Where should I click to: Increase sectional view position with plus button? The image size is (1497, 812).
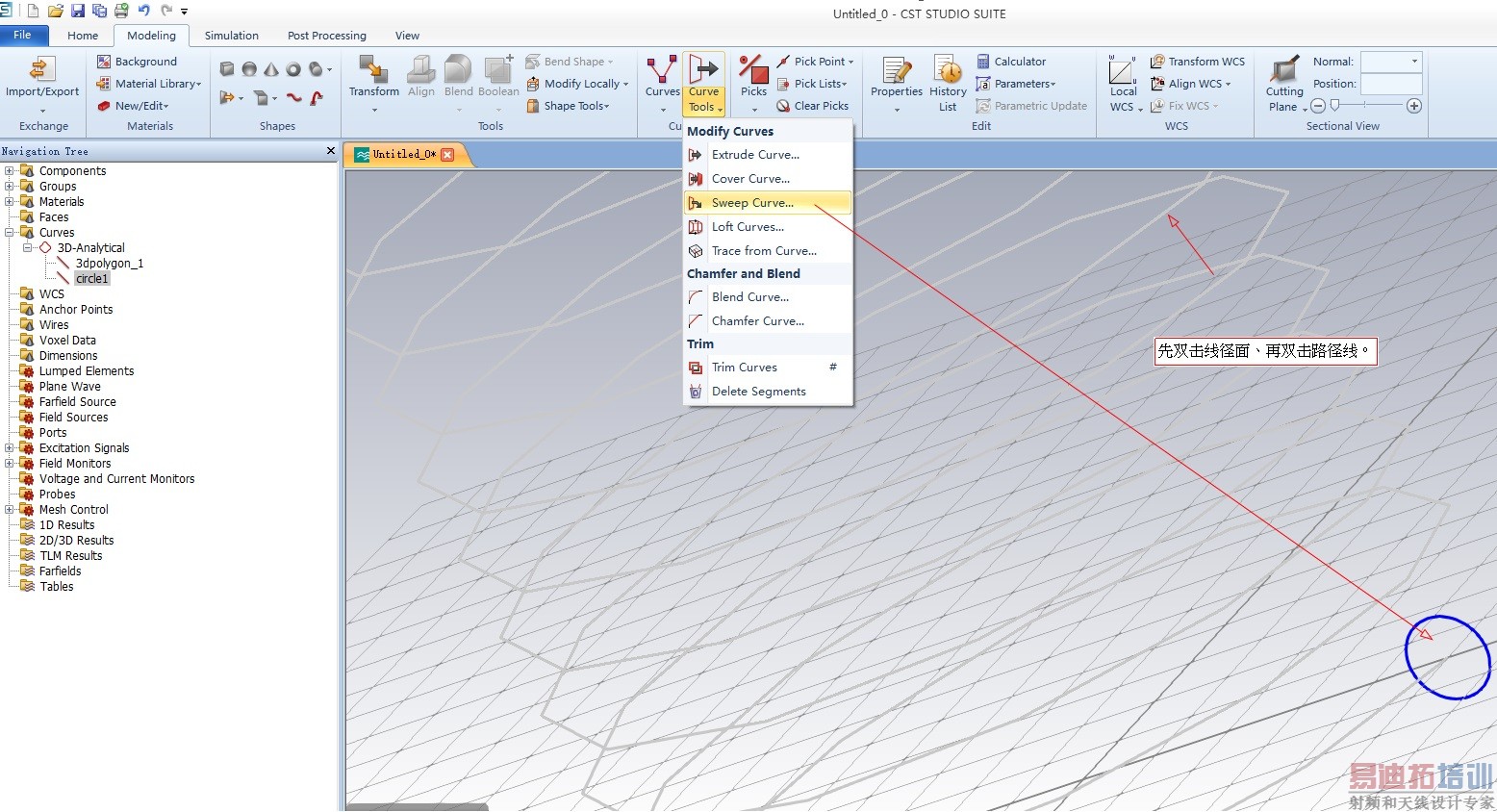(x=1414, y=106)
